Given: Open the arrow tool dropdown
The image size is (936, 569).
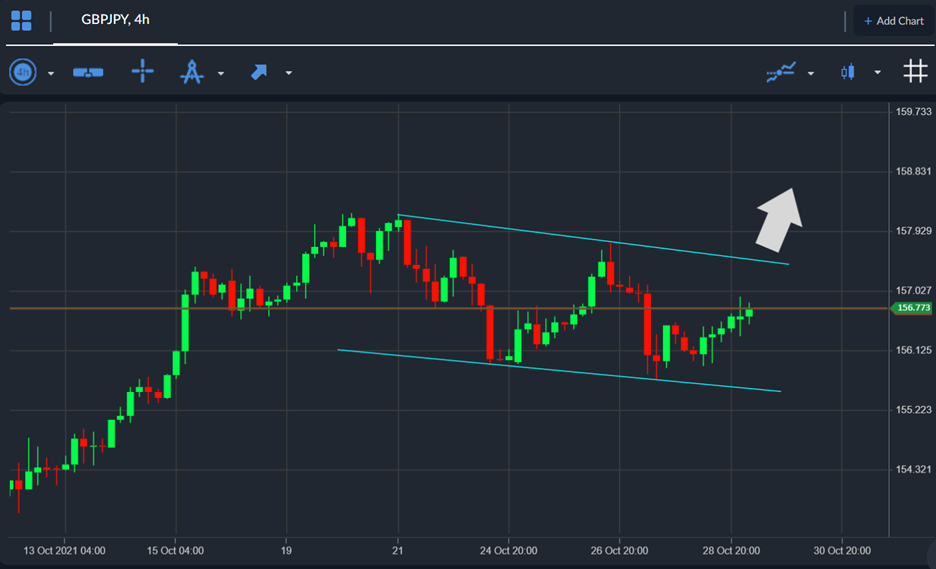Looking at the screenshot, I should point(289,73).
